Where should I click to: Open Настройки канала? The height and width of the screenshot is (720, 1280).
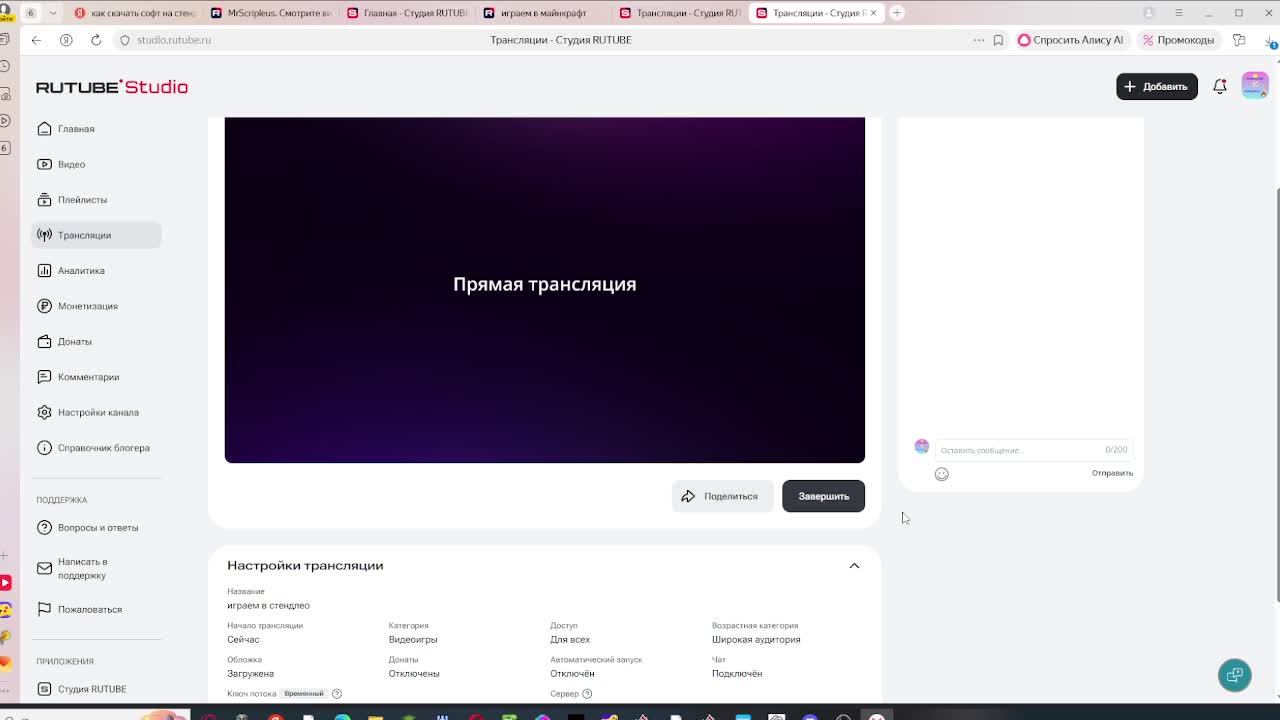[x=96, y=413]
